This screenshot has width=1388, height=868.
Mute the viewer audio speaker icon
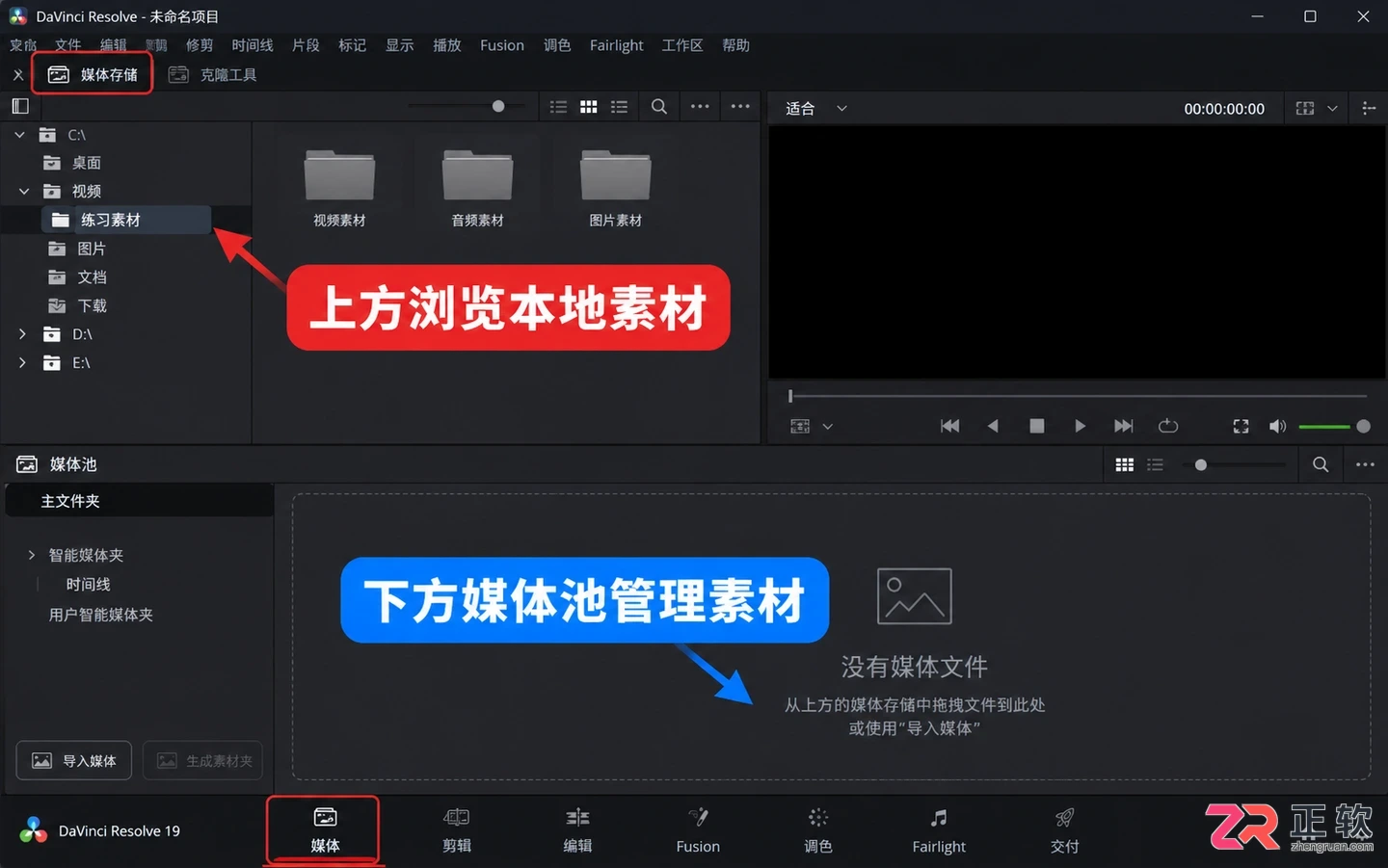pos(1278,426)
